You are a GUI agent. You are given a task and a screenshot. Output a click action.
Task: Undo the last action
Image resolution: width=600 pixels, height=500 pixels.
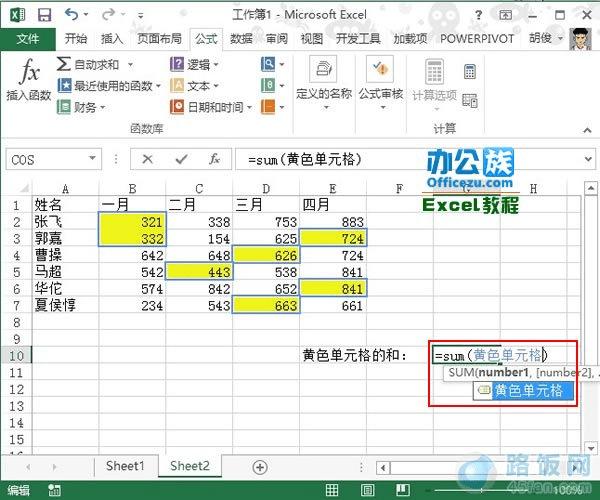coord(71,15)
